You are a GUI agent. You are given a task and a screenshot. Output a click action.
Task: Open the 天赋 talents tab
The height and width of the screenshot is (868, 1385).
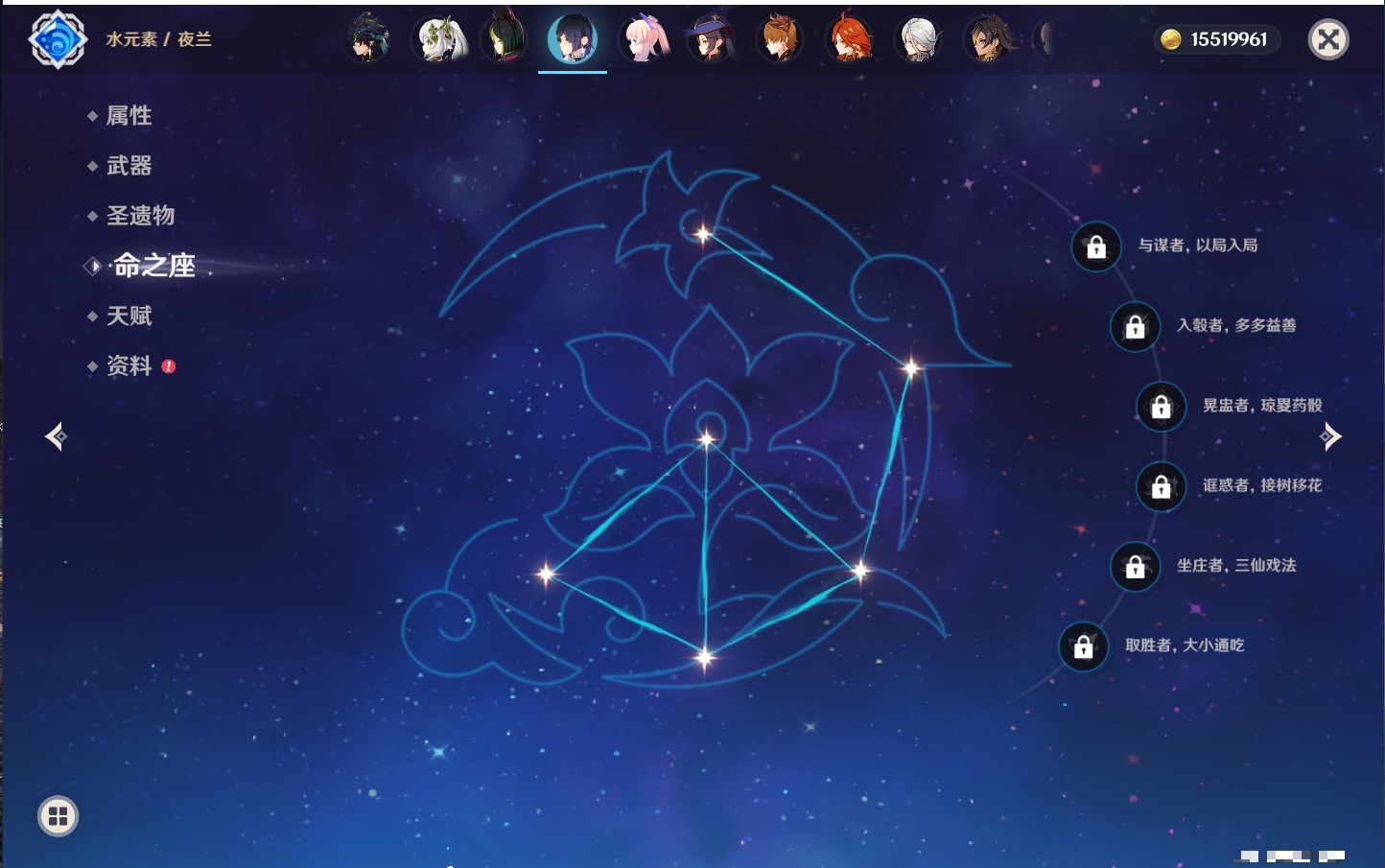pyautogui.click(x=129, y=316)
